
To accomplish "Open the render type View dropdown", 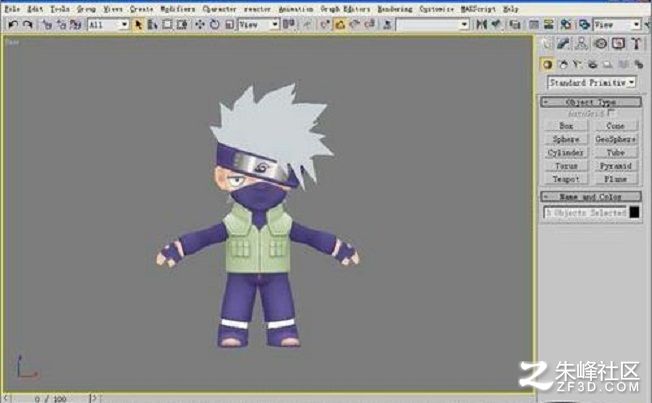I will point(617,25).
